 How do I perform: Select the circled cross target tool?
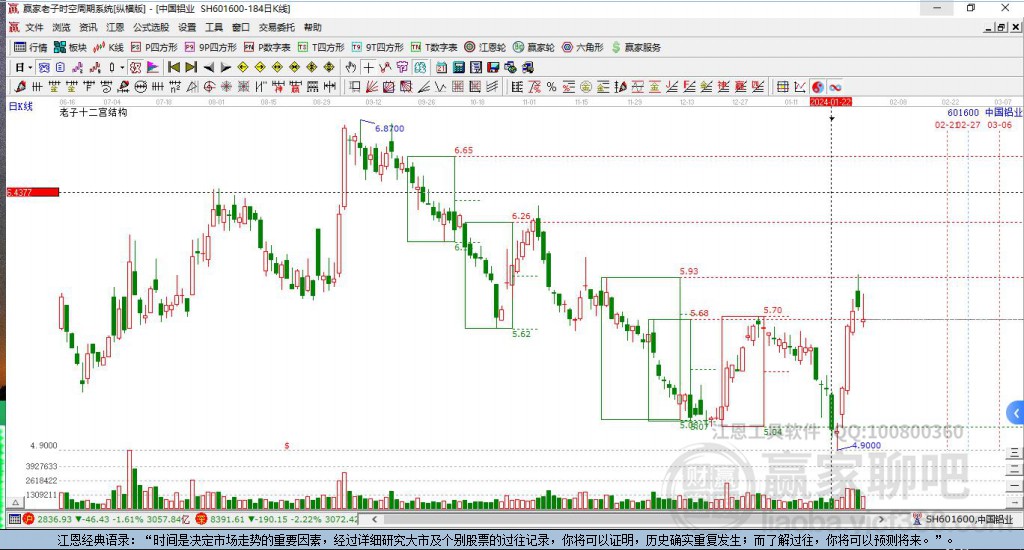pyautogui.click(x=209, y=86)
